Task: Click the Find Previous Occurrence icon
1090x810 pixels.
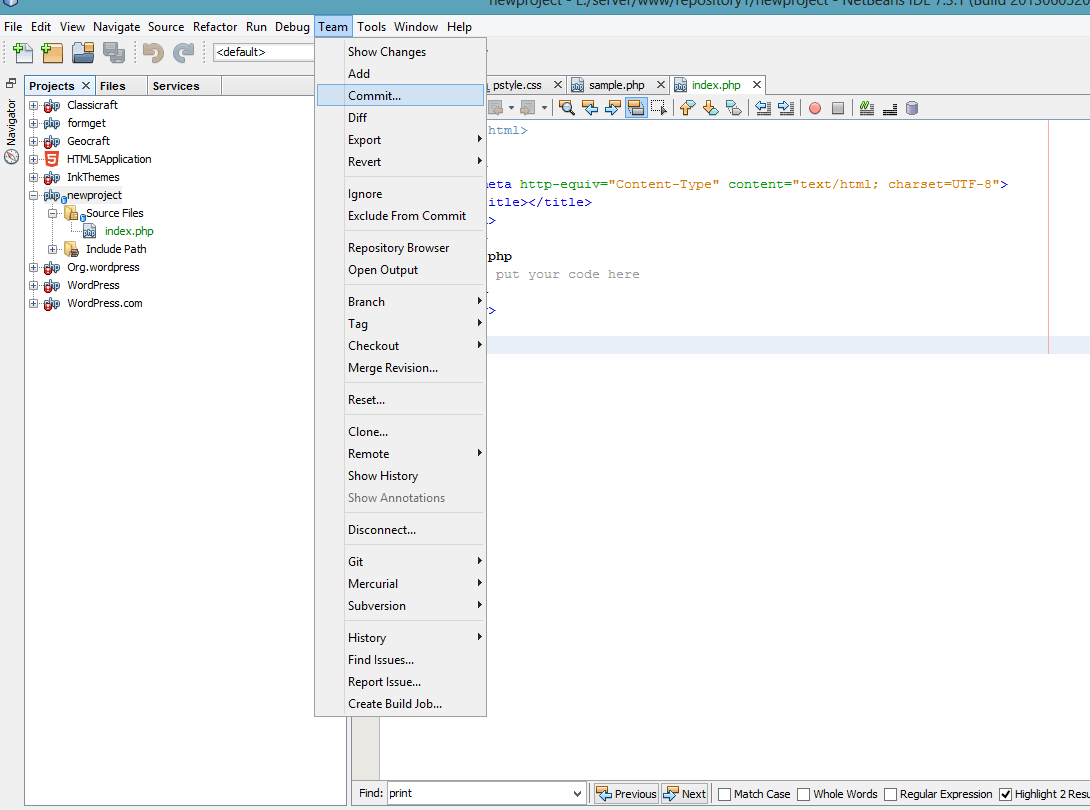Action: coord(590,108)
